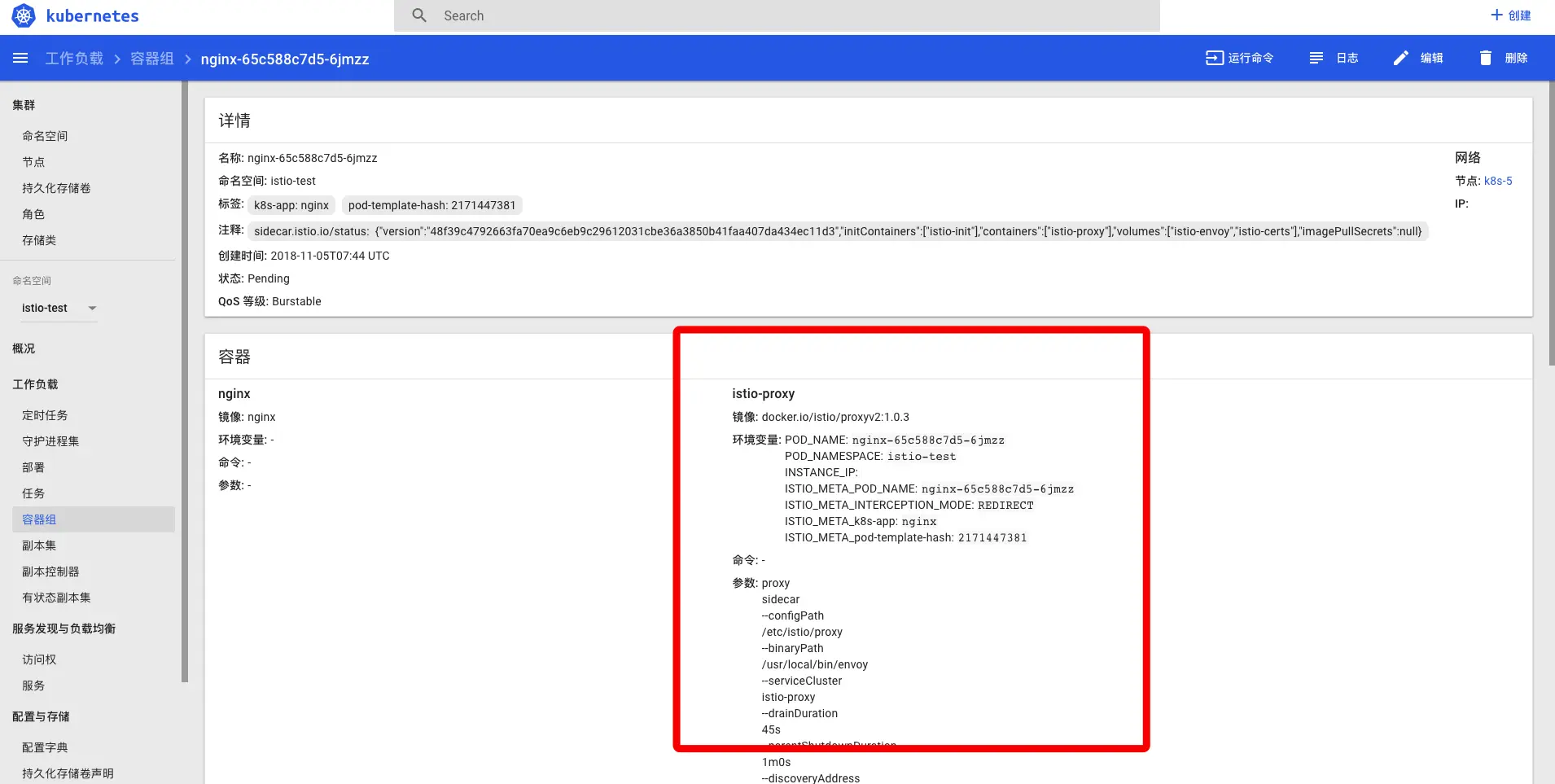
Task: Select the active 容器组 sidebar item
Action: pos(94,519)
